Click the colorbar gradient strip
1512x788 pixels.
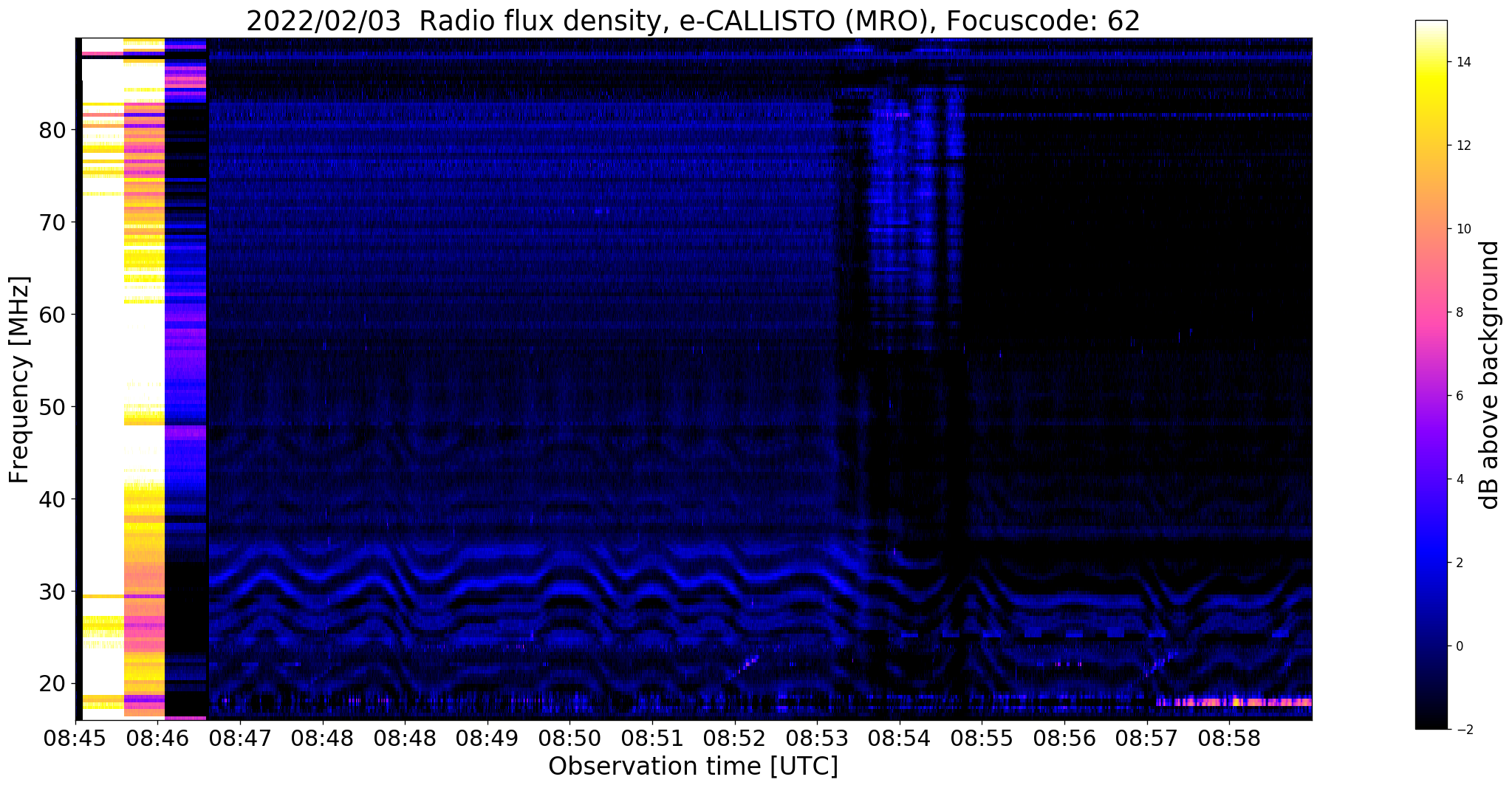[1431, 375]
